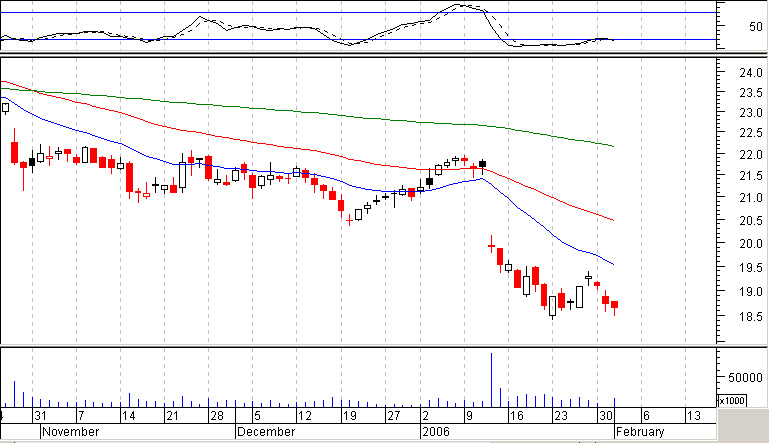Image resolution: width=769 pixels, height=443 pixels.
Task: Select the 22.0 price level label
Action: pyautogui.click(x=751, y=155)
